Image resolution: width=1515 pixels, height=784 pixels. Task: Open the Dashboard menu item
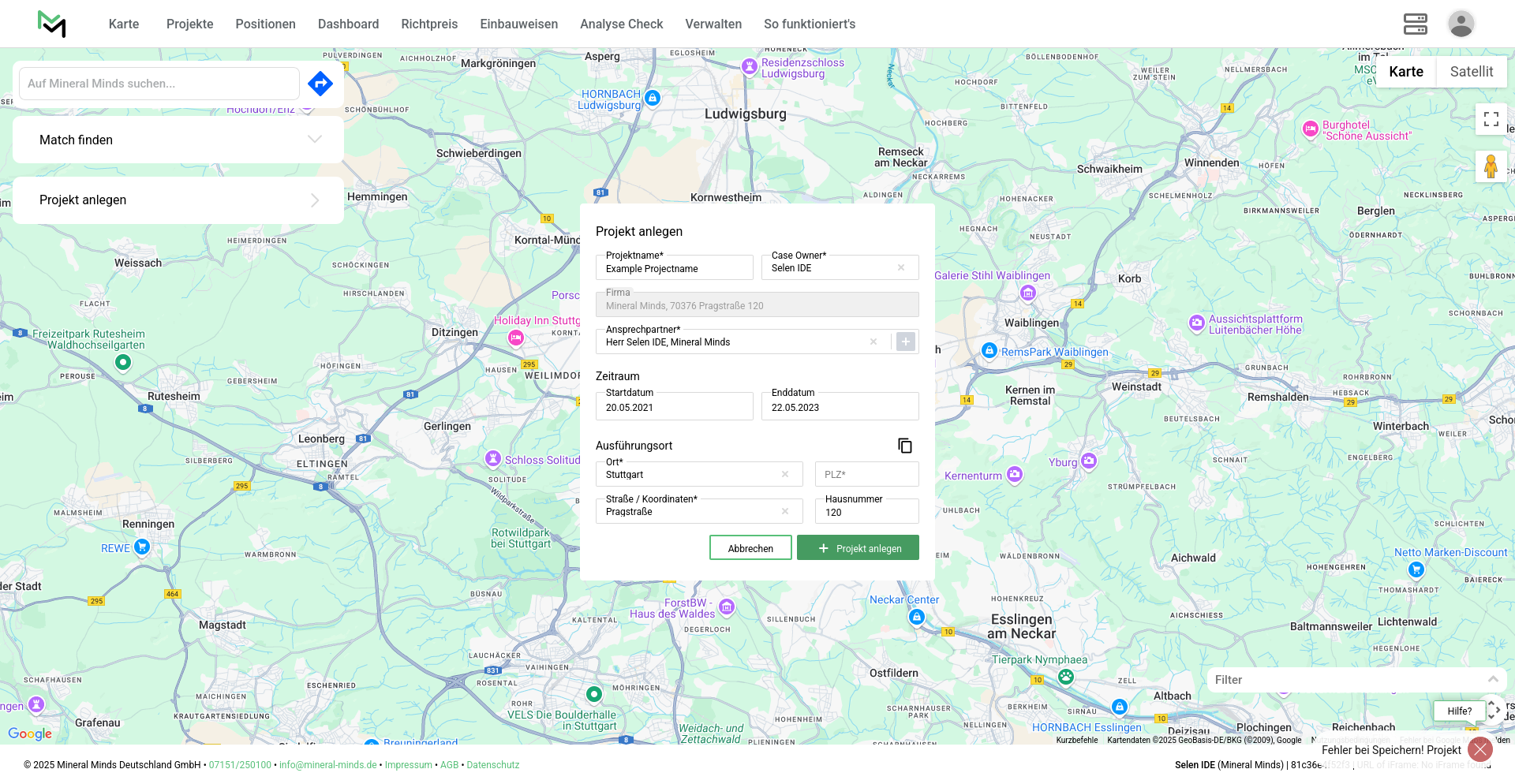(x=348, y=24)
